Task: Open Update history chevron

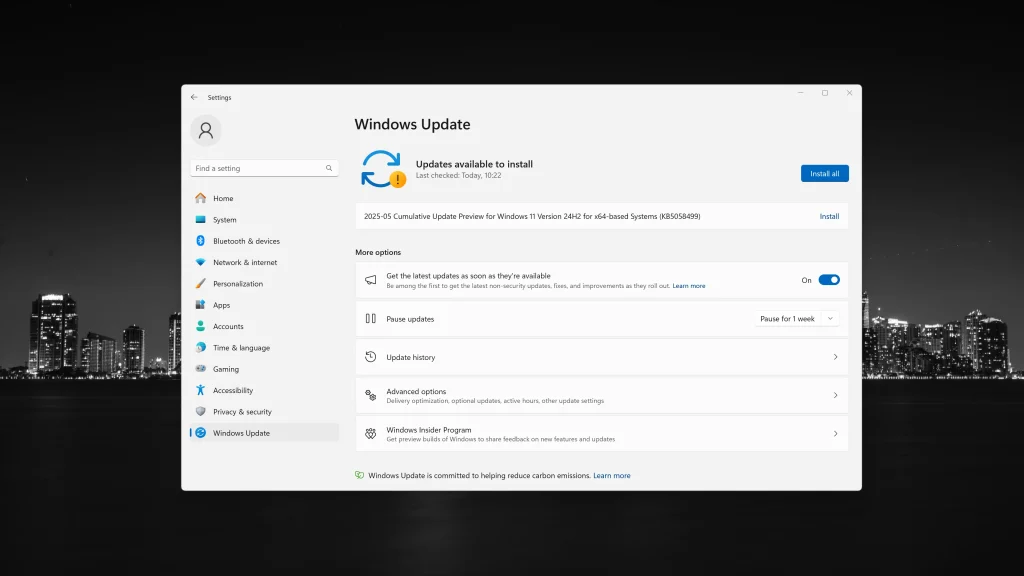Action: click(x=835, y=357)
